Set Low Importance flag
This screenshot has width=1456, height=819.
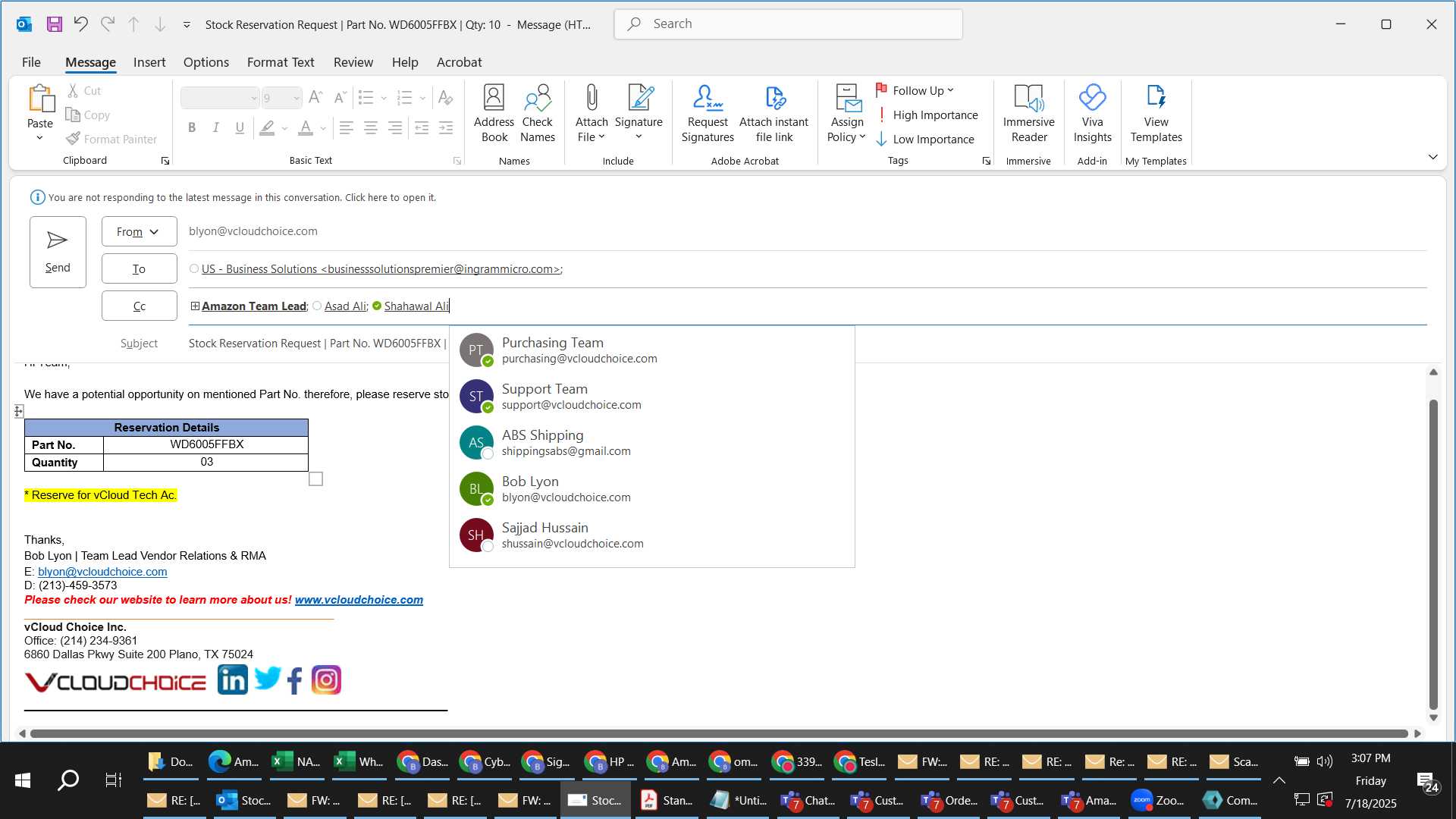click(x=925, y=139)
